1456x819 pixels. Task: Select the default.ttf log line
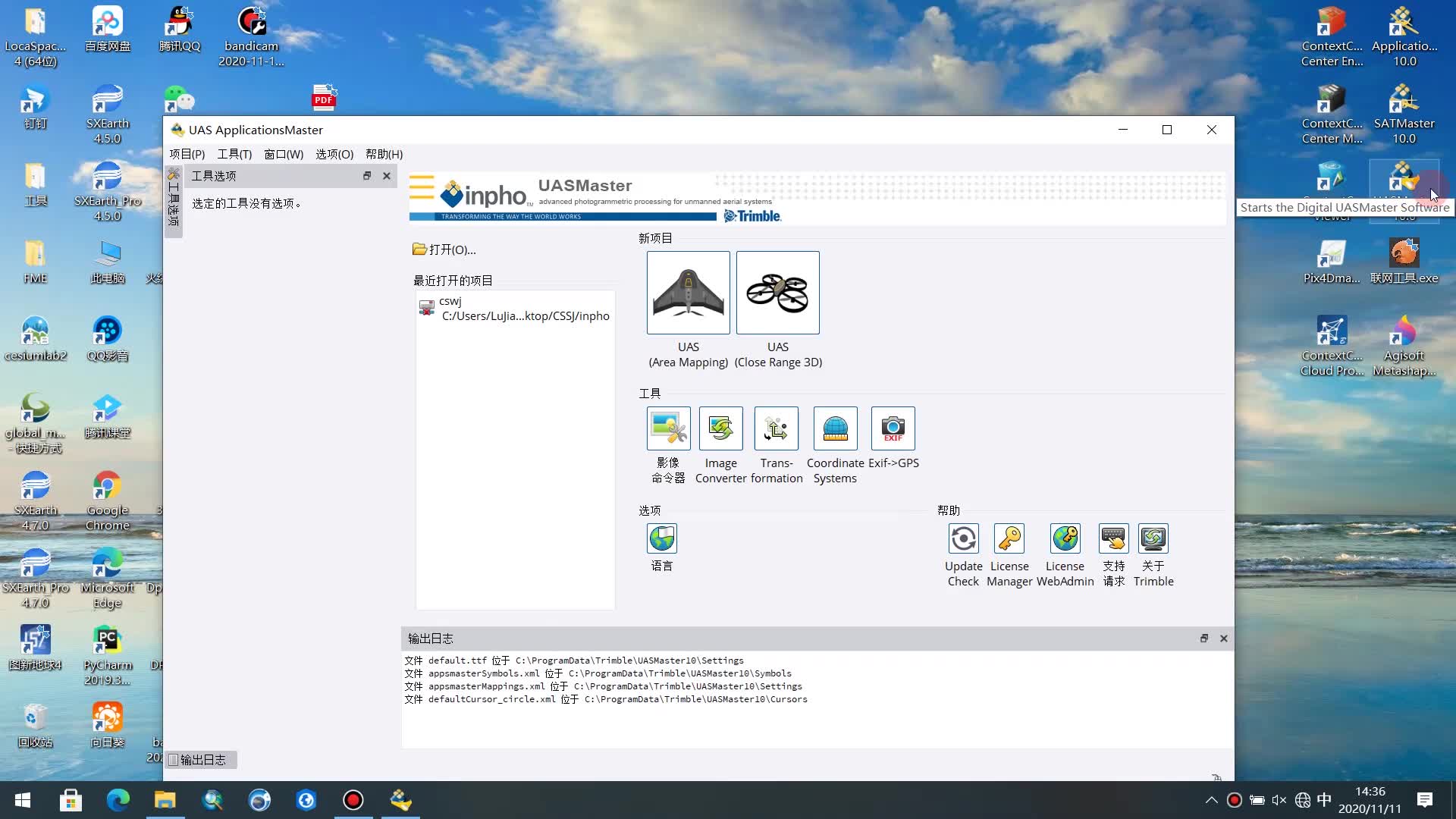click(574, 661)
